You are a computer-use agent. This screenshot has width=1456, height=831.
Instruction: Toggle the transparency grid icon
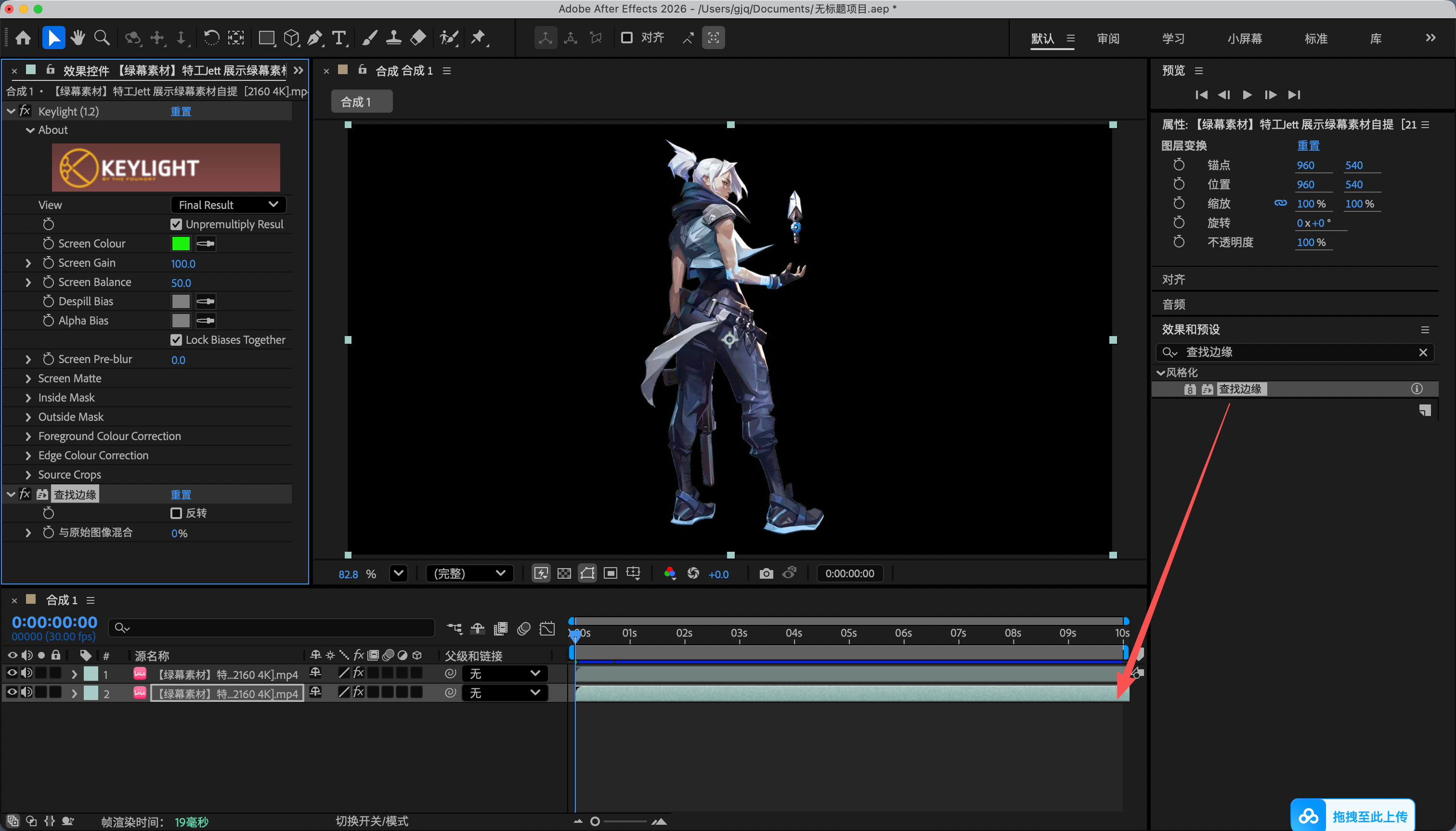coord(564,573)
